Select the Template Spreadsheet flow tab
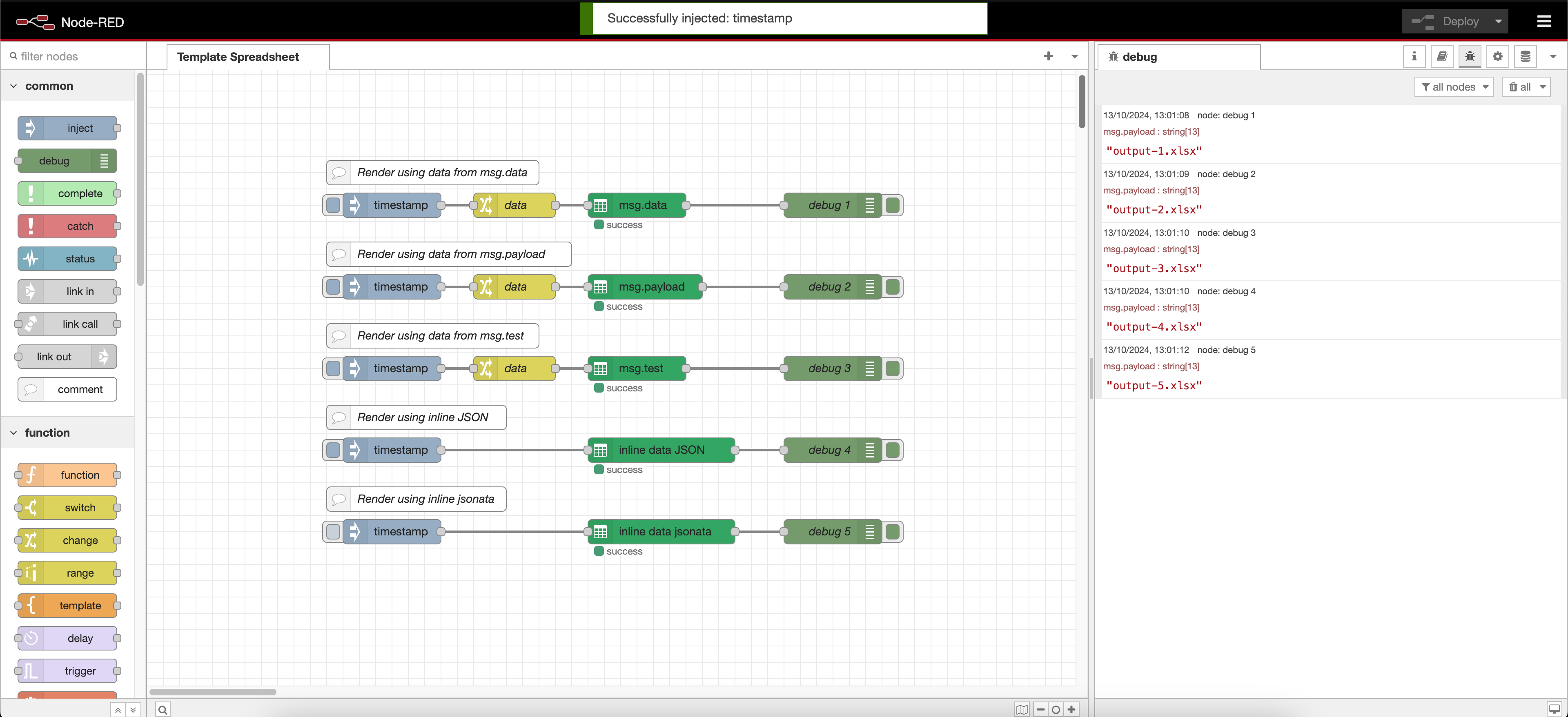 point(238,57)
